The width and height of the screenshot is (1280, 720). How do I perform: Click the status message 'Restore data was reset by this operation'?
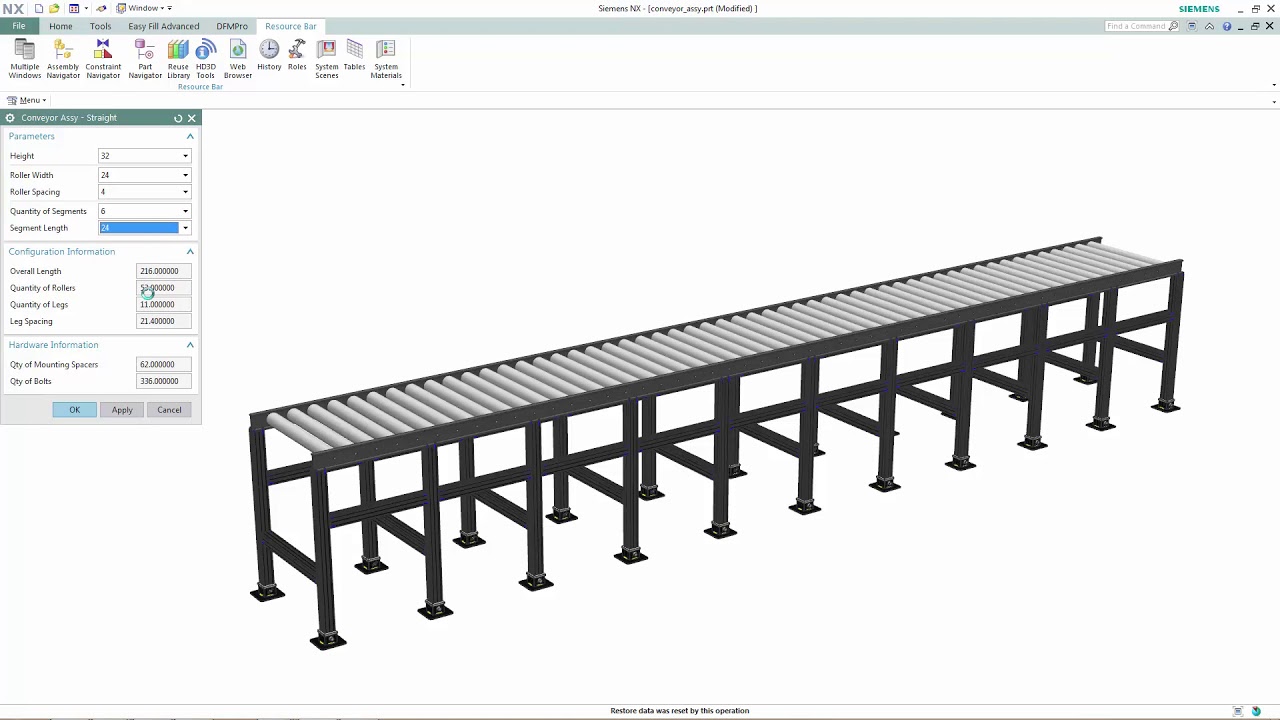[680, 711]
